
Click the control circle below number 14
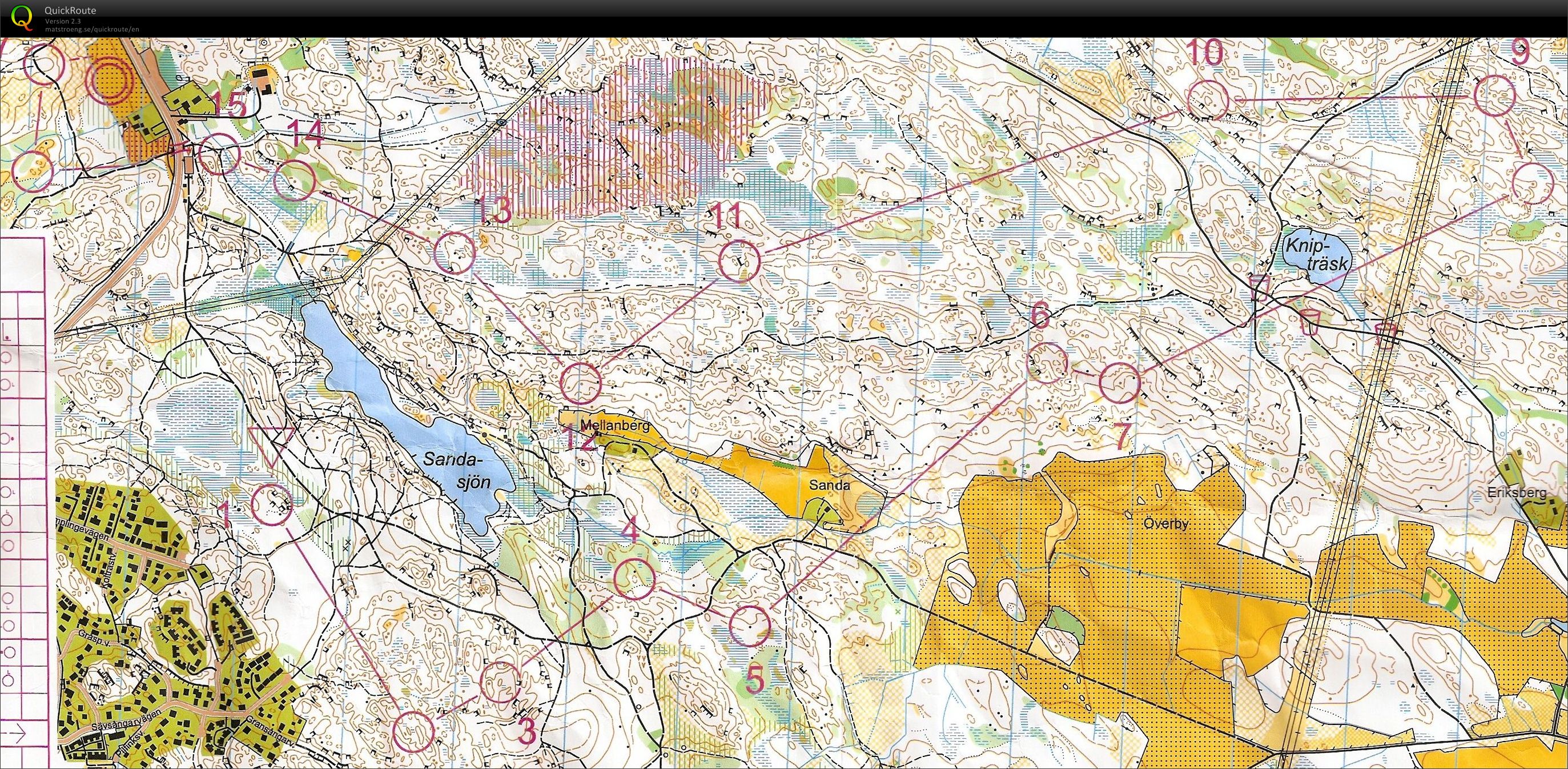(x=295, y=180)
